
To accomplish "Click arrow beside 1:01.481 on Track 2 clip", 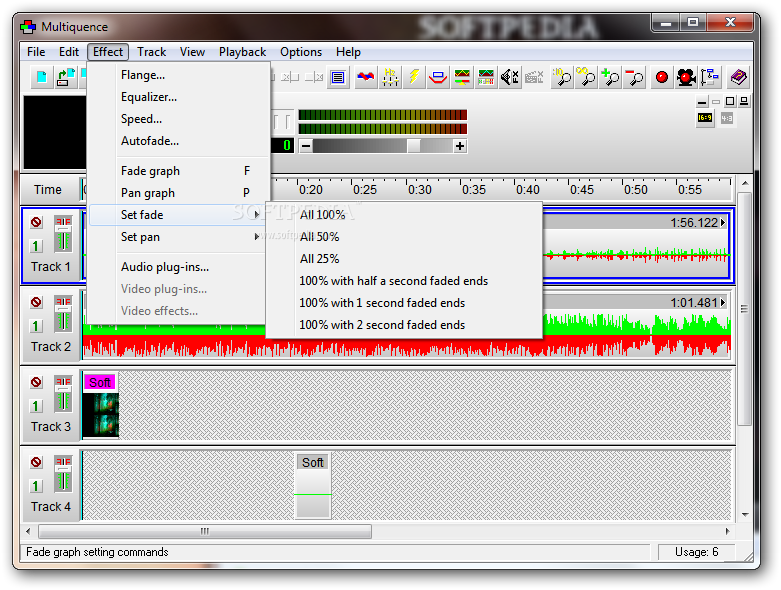I will 723,302.
